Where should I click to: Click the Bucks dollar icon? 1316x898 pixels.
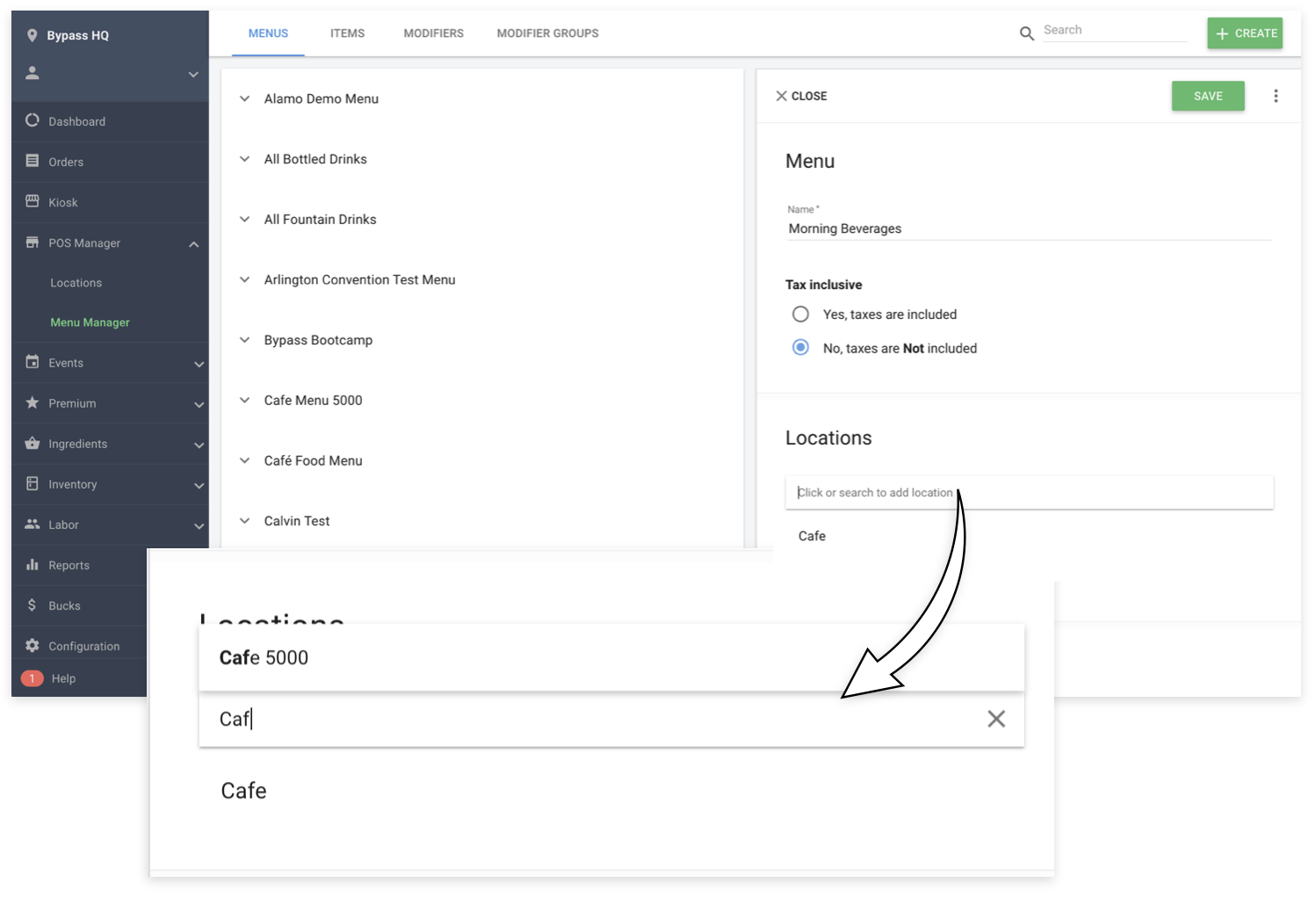tap(33, 605)
